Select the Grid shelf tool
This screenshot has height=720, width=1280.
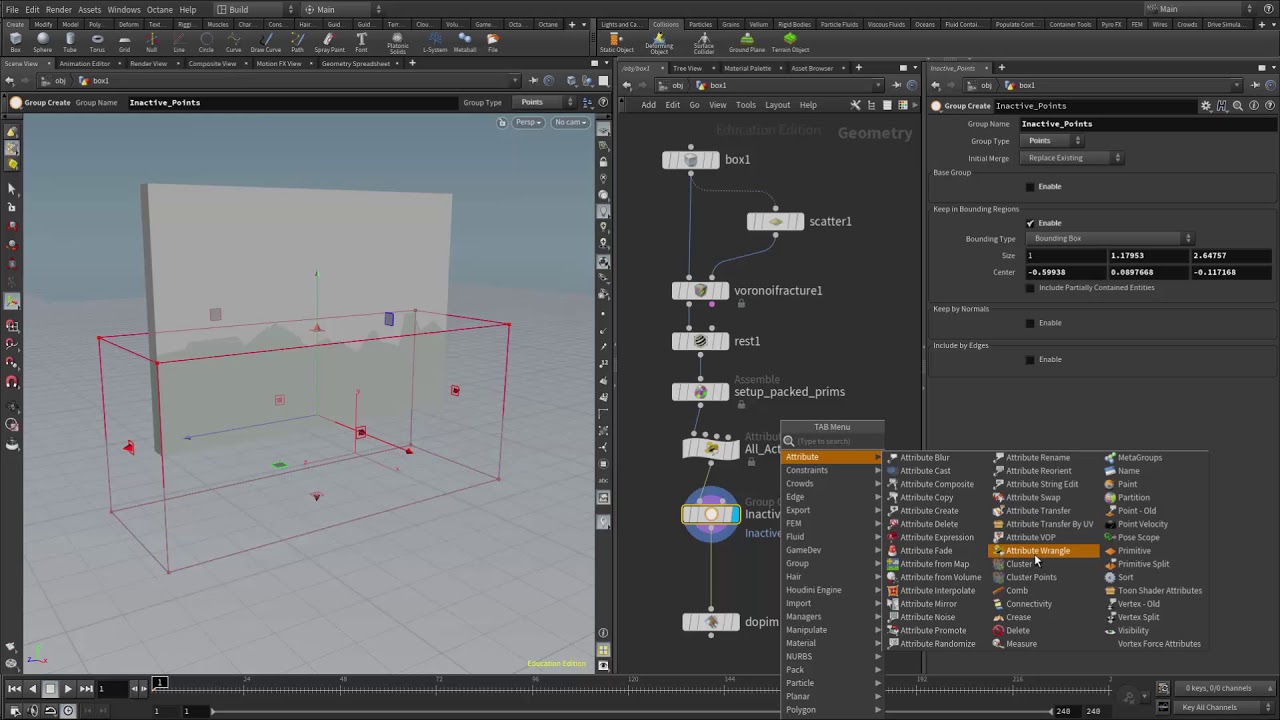pyautogui.click(x=124, y=42)
